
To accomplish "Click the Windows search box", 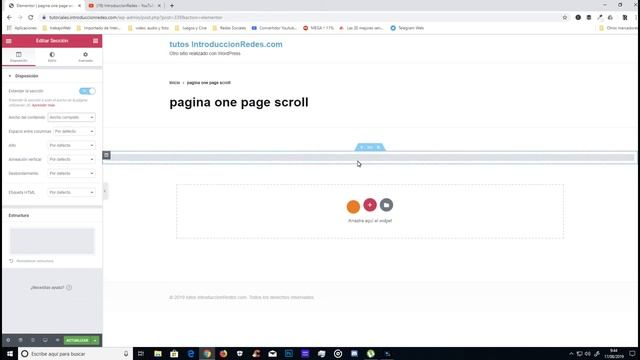I will coord(75,354).
